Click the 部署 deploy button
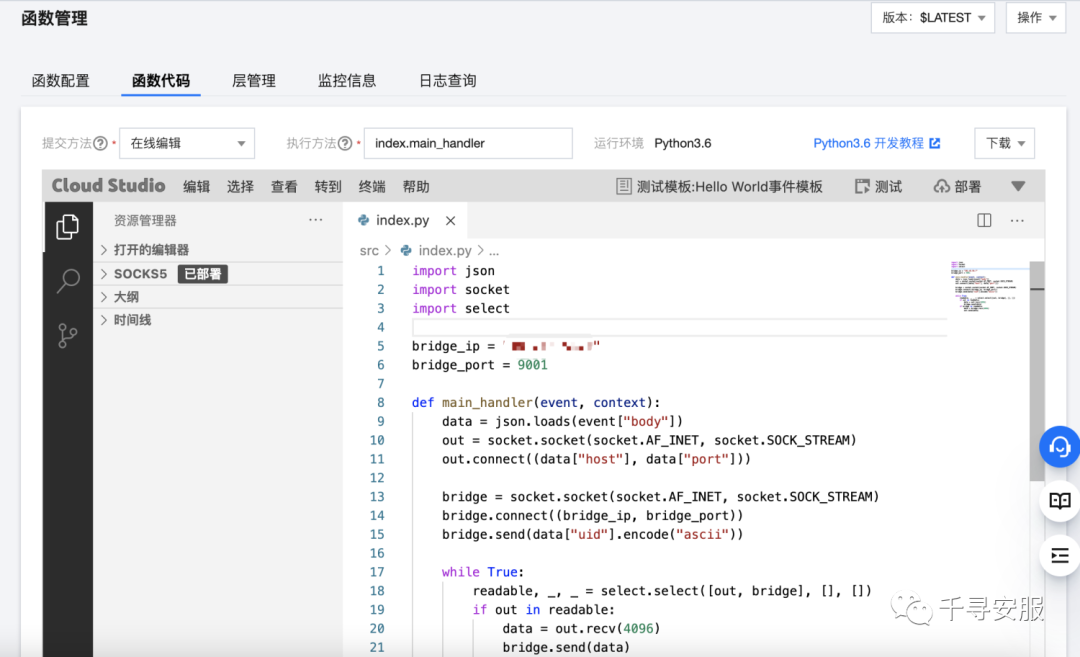The image size is (1080, 657). coord(957,187)
